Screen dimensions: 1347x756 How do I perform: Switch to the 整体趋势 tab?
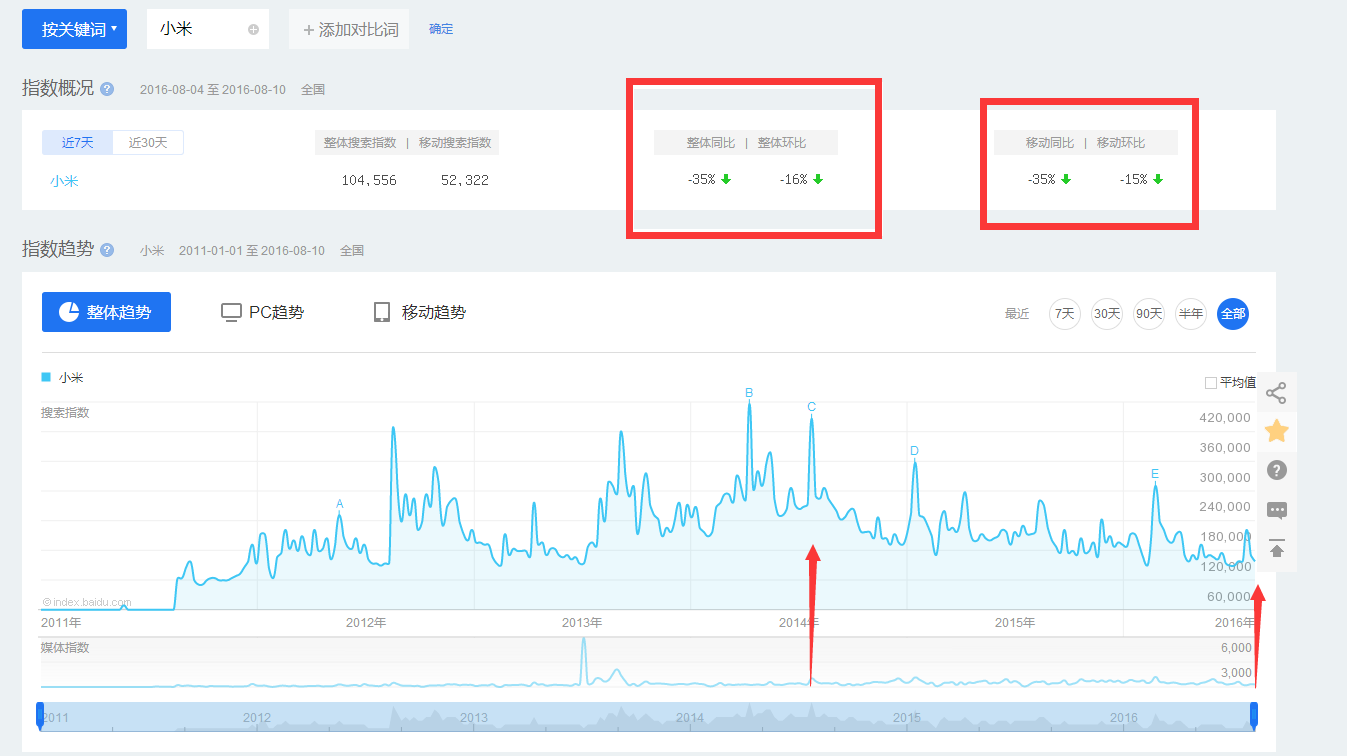(x=106, y=312)
